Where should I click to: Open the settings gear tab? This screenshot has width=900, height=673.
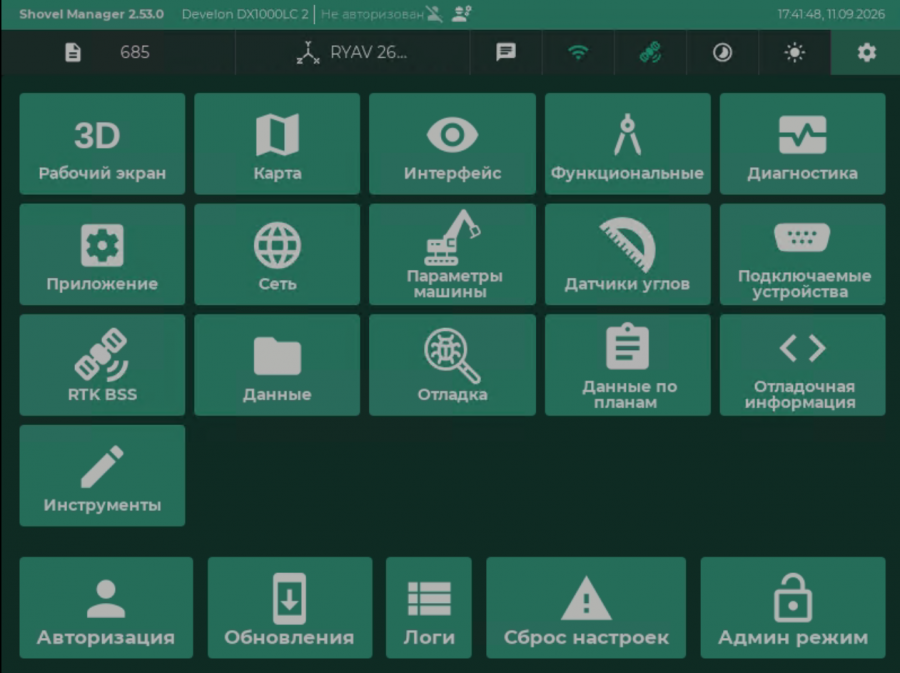pos(866,52)
